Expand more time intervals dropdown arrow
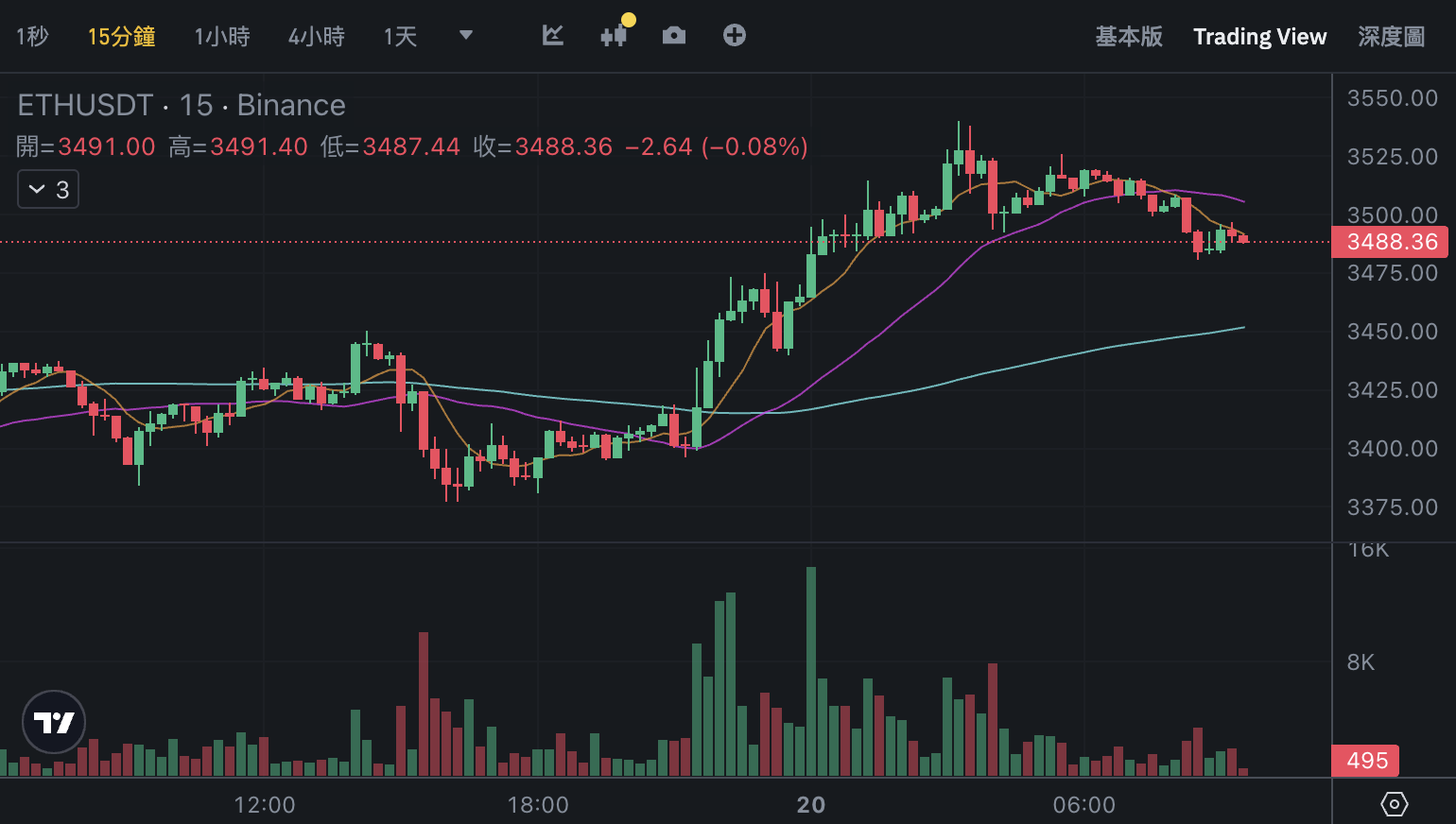This screenshot has height=824, width=1456. tap(465, 36)
